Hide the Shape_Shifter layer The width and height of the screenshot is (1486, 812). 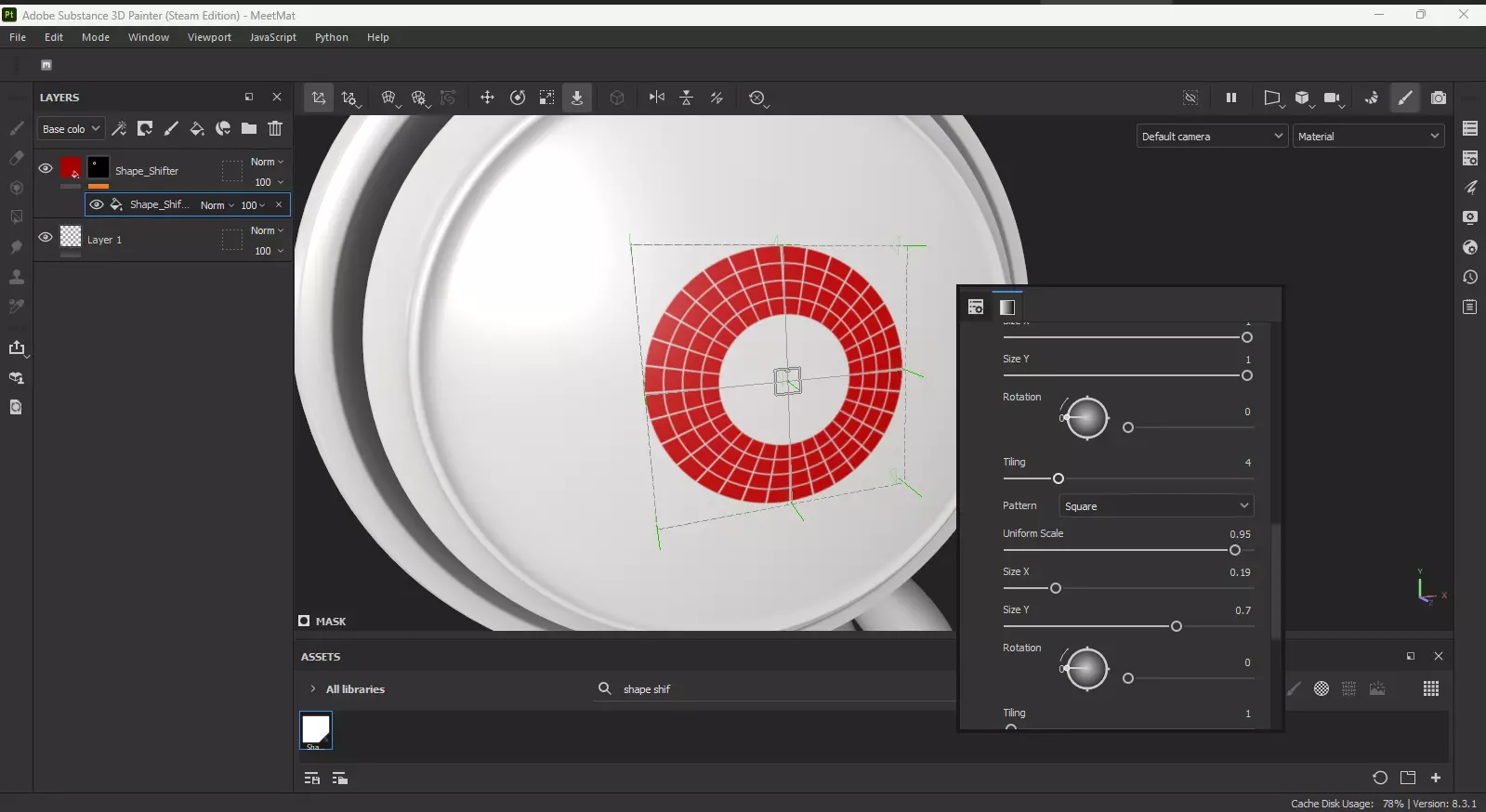(x=46, y=168)
